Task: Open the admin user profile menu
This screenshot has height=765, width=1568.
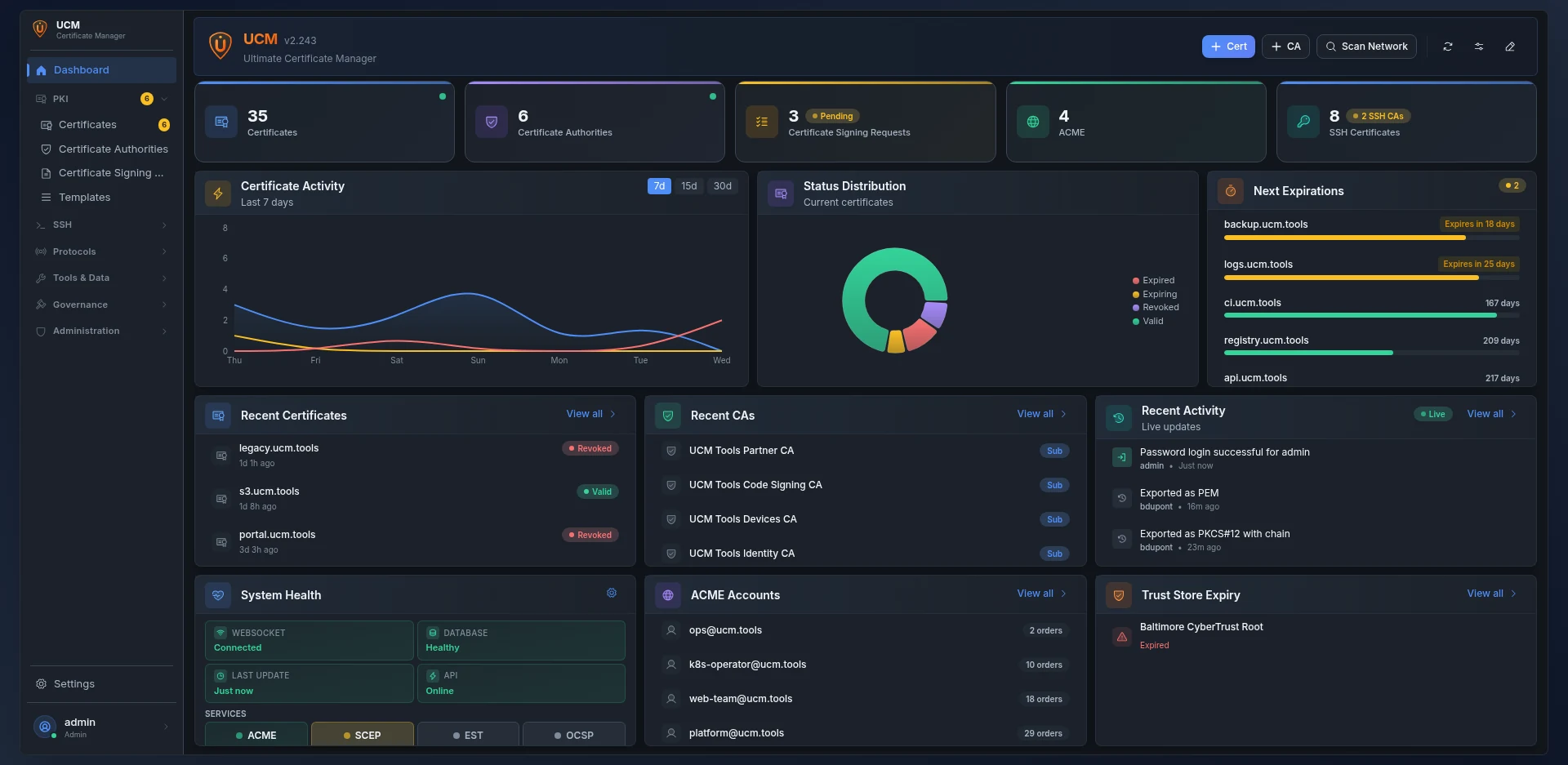Action: (x=101, y=727)
